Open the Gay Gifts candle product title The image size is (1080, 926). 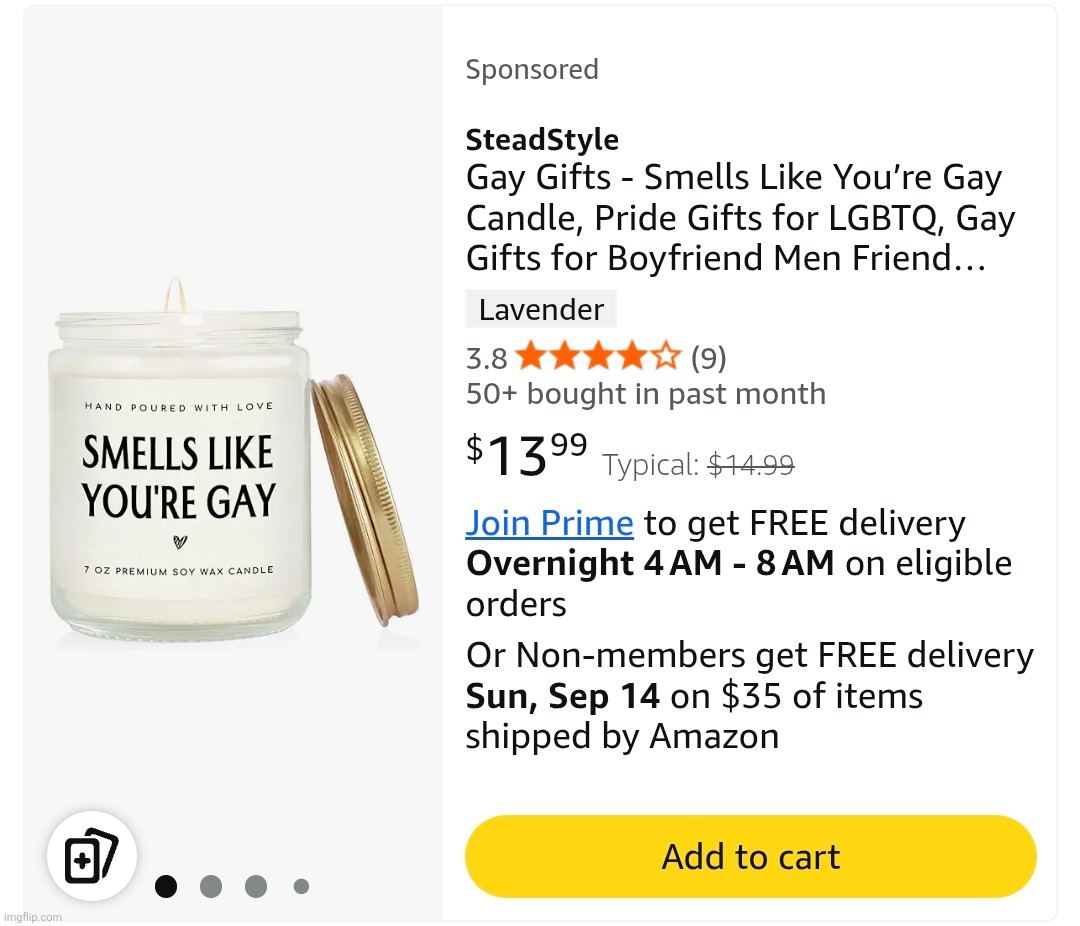coord(735,218)
